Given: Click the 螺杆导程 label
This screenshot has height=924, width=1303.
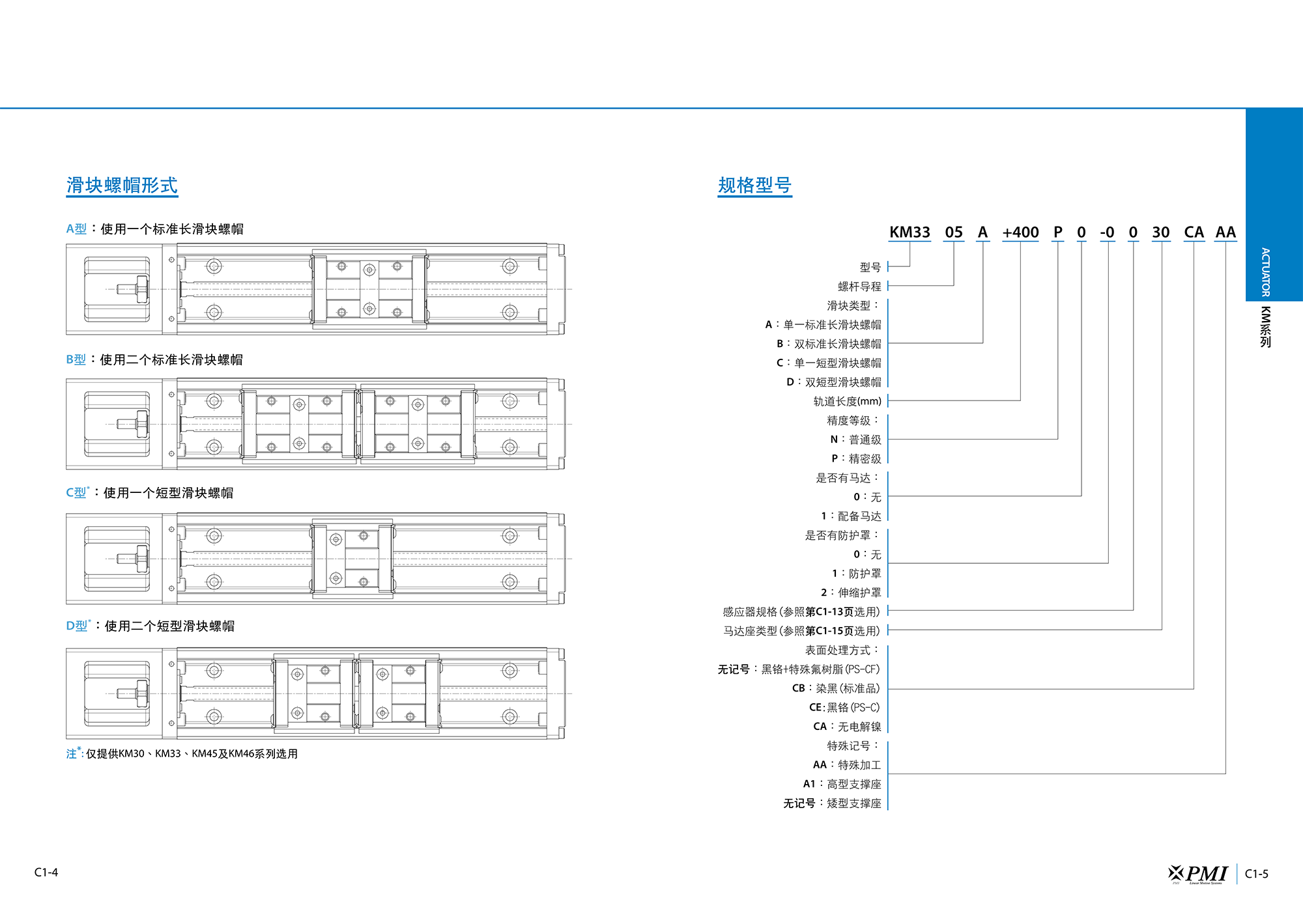Looking at the screenshot, I should pos(859,286).
